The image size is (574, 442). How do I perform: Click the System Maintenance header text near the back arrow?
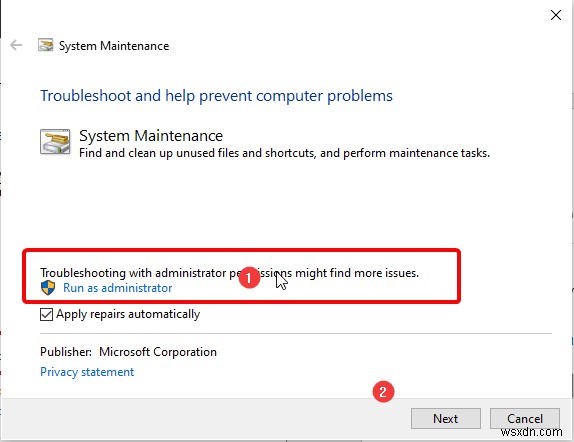114,46
